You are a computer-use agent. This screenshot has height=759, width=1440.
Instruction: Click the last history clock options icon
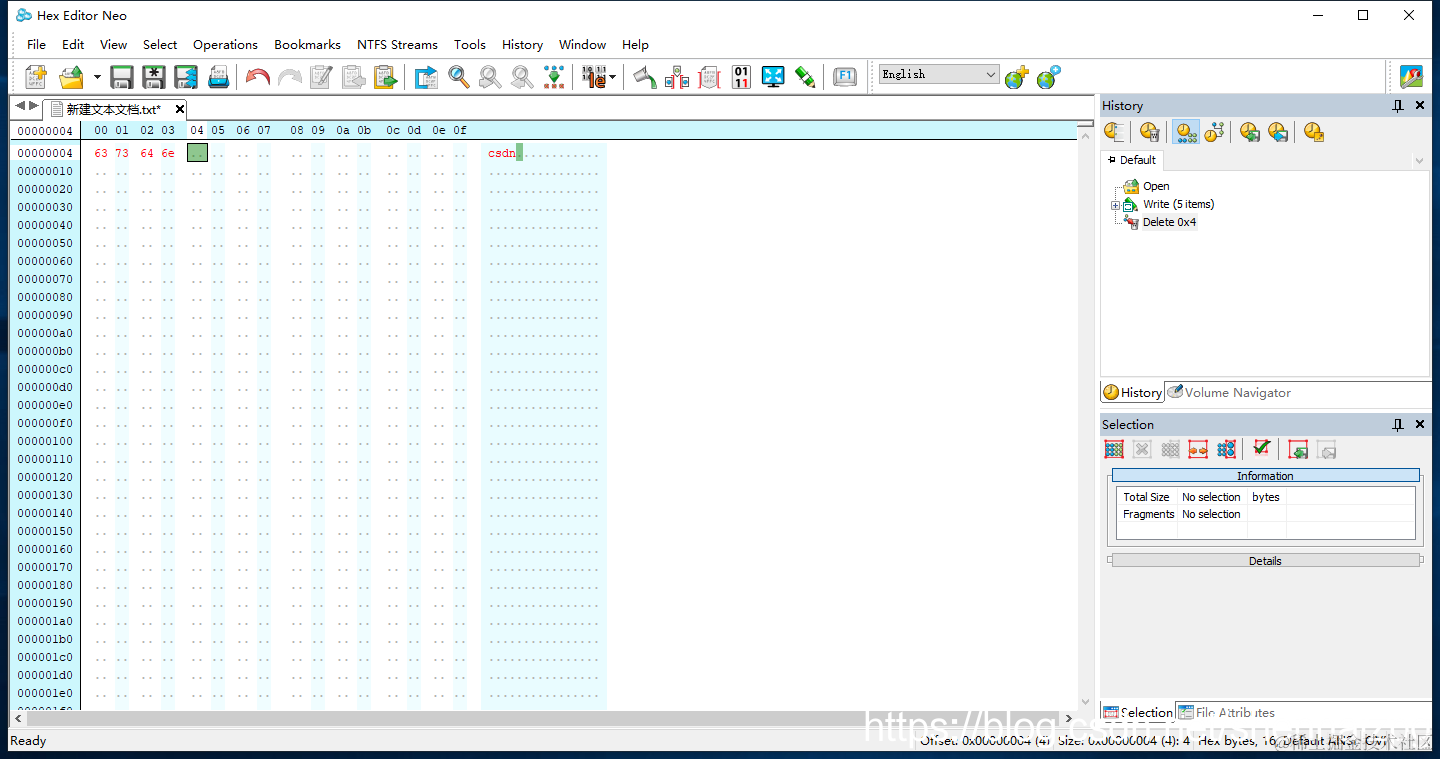click(1313, 132)
